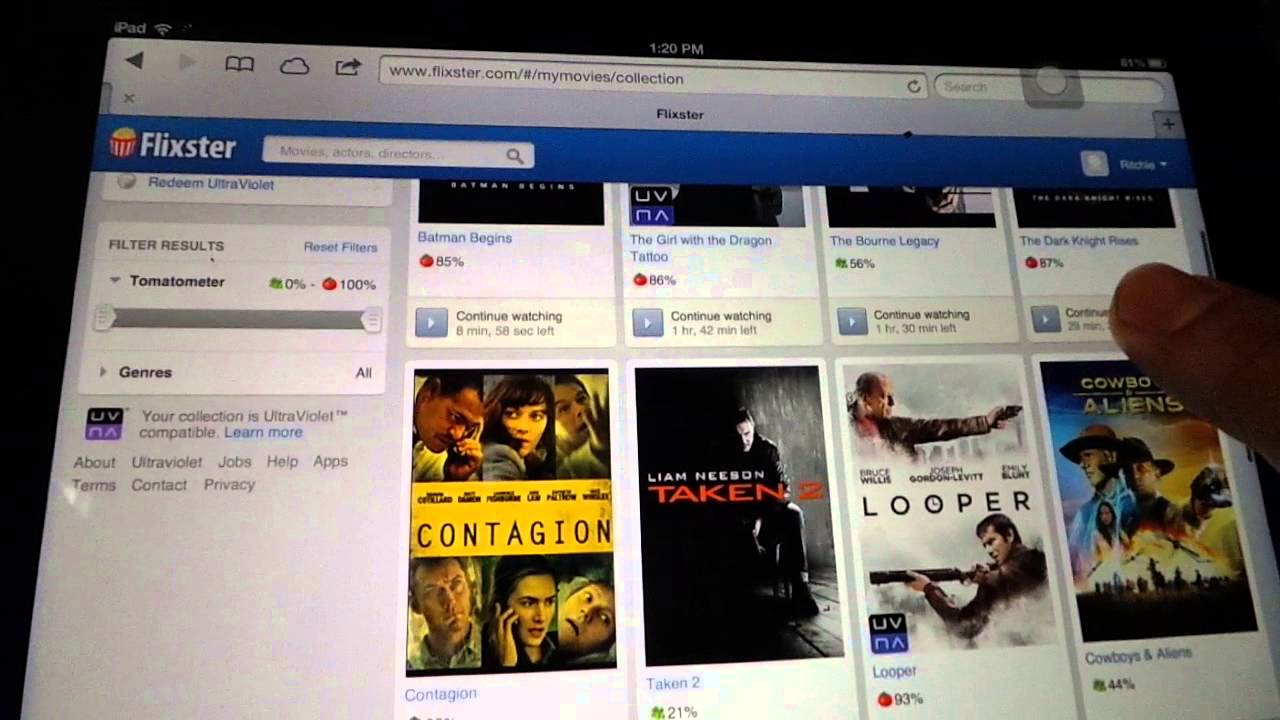
Task: Tap the Safari share icon
Action: click(x=347, y=67)
